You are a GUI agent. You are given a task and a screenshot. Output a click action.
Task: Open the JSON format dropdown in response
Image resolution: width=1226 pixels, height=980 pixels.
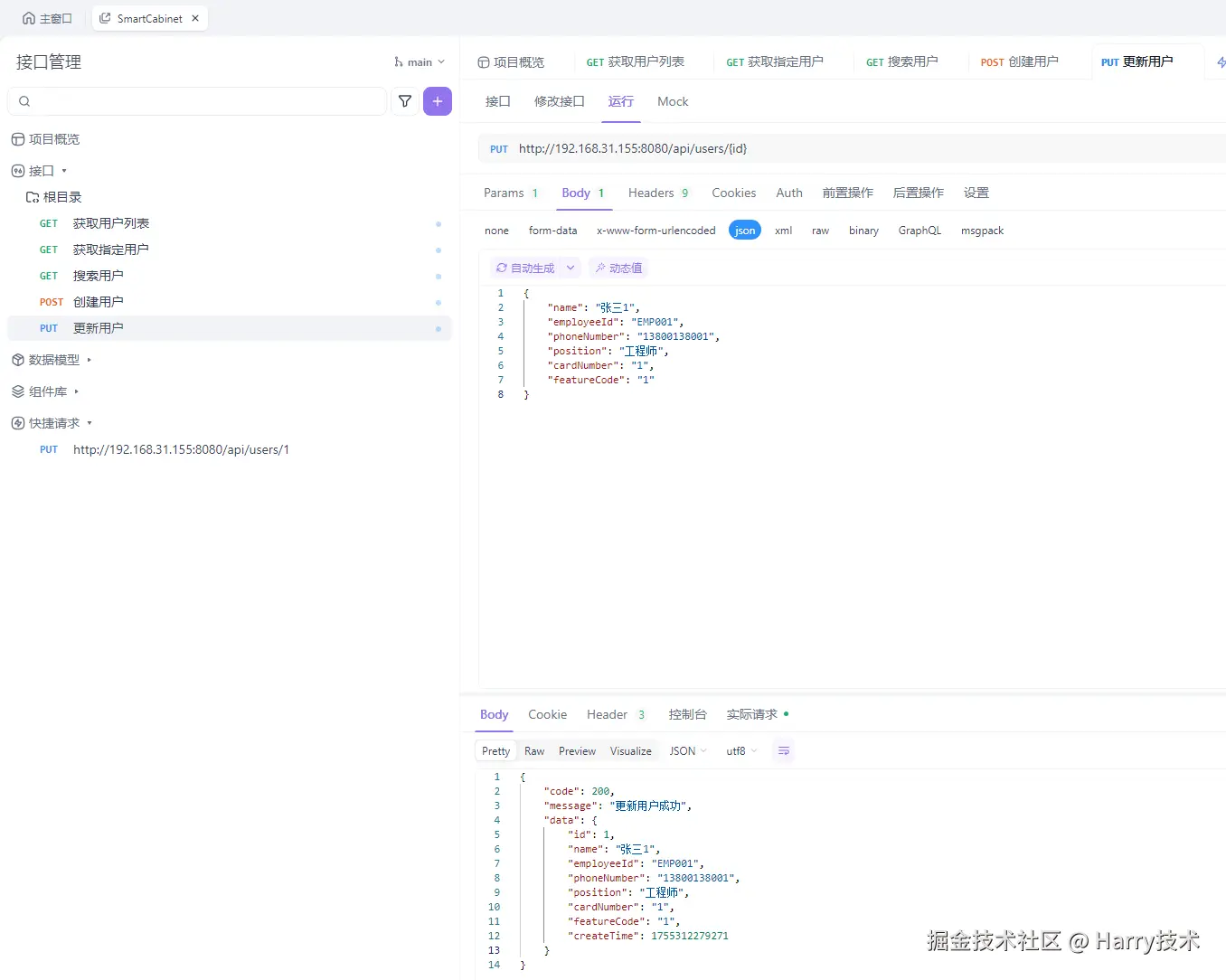[x=688, y=751]
